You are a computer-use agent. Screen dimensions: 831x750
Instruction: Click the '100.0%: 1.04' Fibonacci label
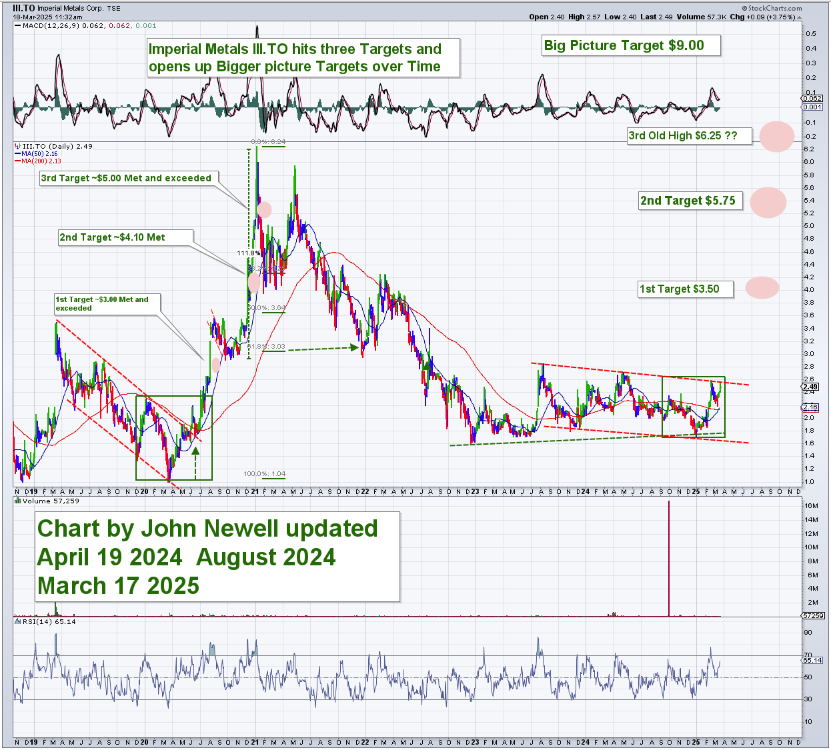[264, 474]
